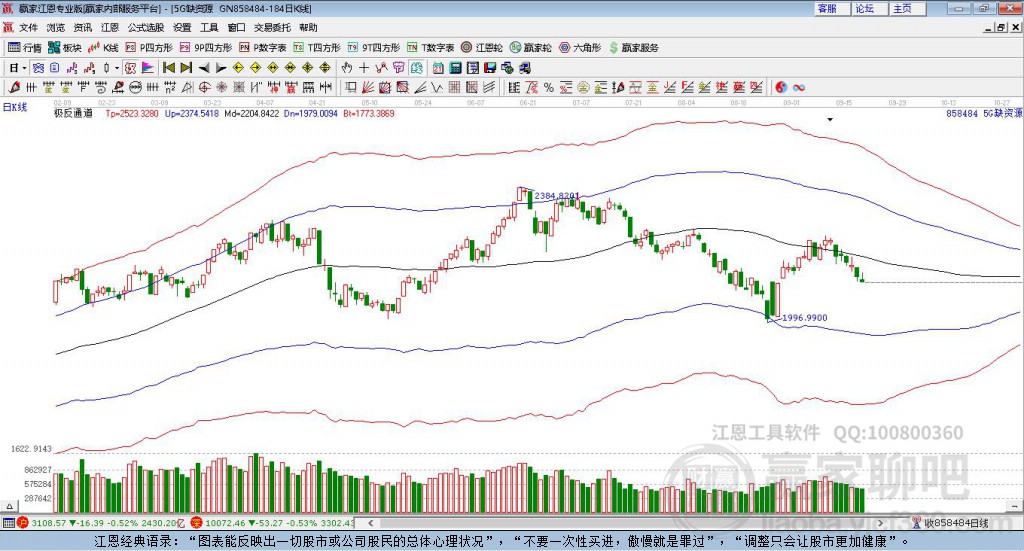Open the T四方形 tool
The image size is (1024, 551).
[317, 48]
